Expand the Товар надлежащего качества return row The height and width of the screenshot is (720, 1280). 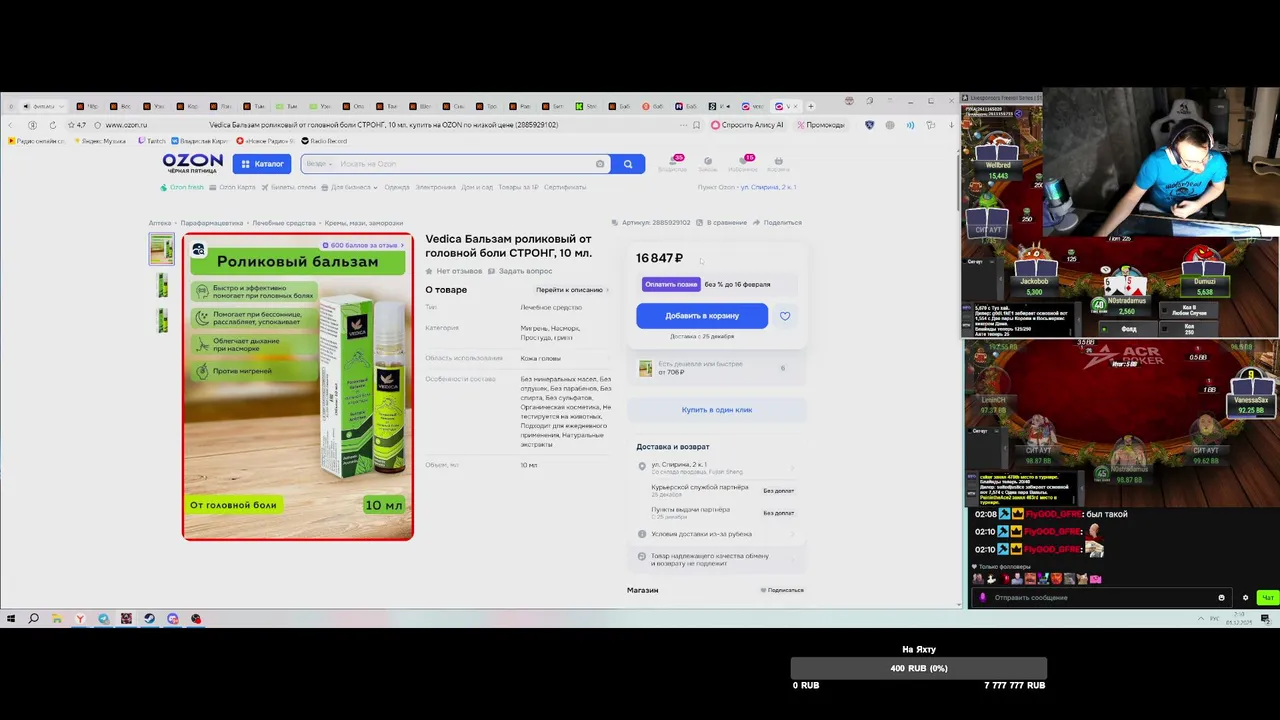click(716, 559)
